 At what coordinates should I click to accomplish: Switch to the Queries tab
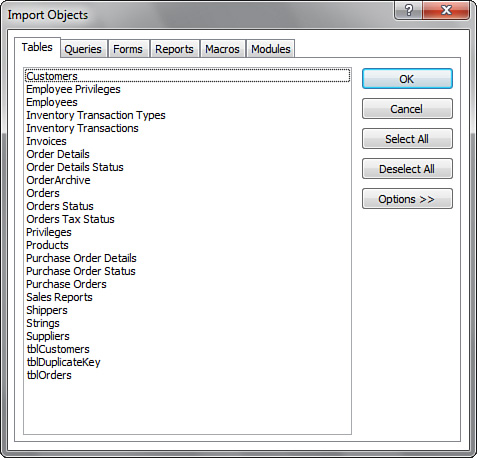pos(83,49)
